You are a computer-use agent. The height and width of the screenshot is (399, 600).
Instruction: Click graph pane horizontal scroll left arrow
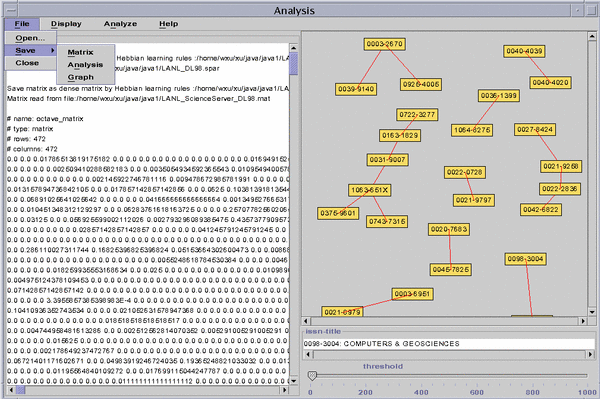tap(306, 321)
